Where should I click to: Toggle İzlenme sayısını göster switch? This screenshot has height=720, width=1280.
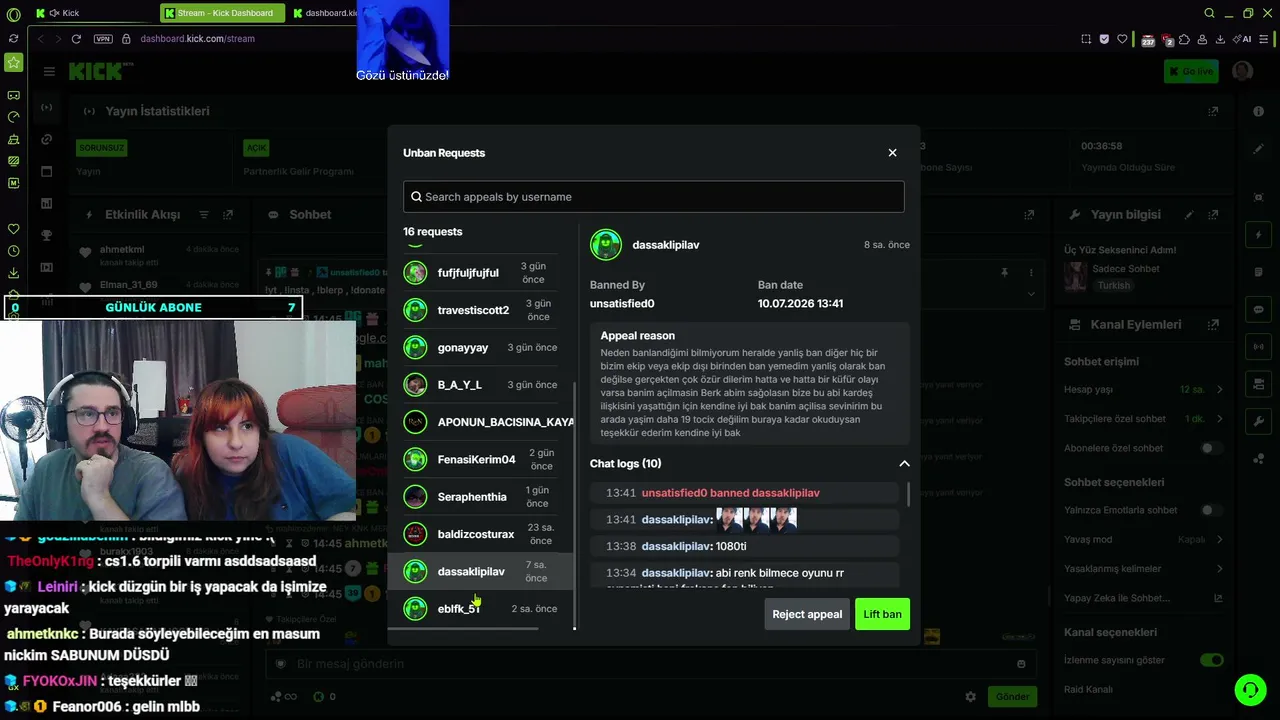pos(1212,660)
